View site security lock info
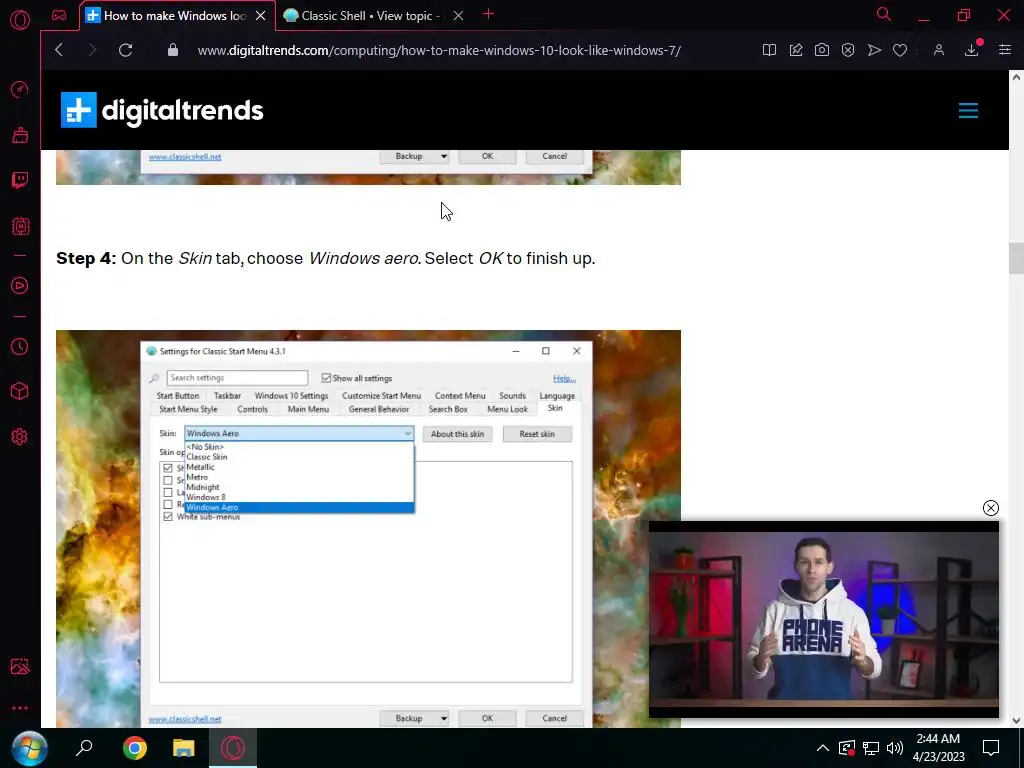 (172, 50)
